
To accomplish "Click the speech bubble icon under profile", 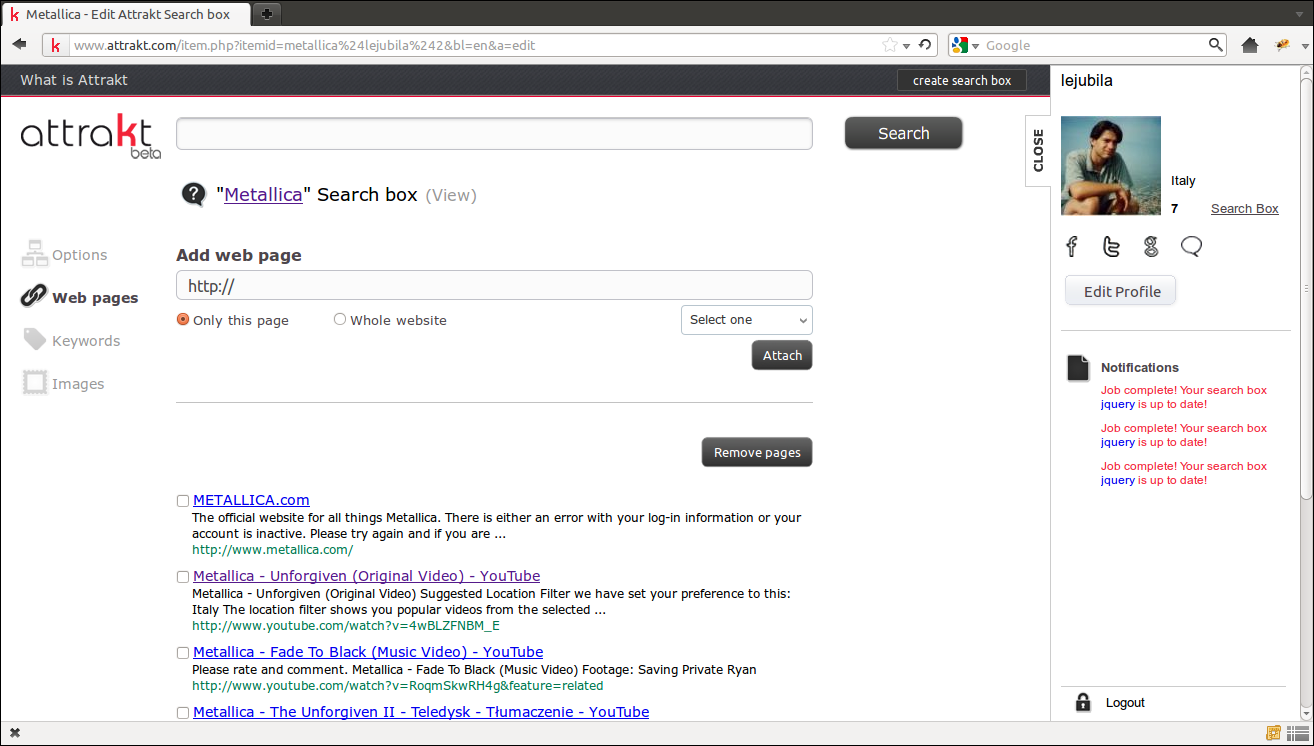I will (x=1191, y=246).
